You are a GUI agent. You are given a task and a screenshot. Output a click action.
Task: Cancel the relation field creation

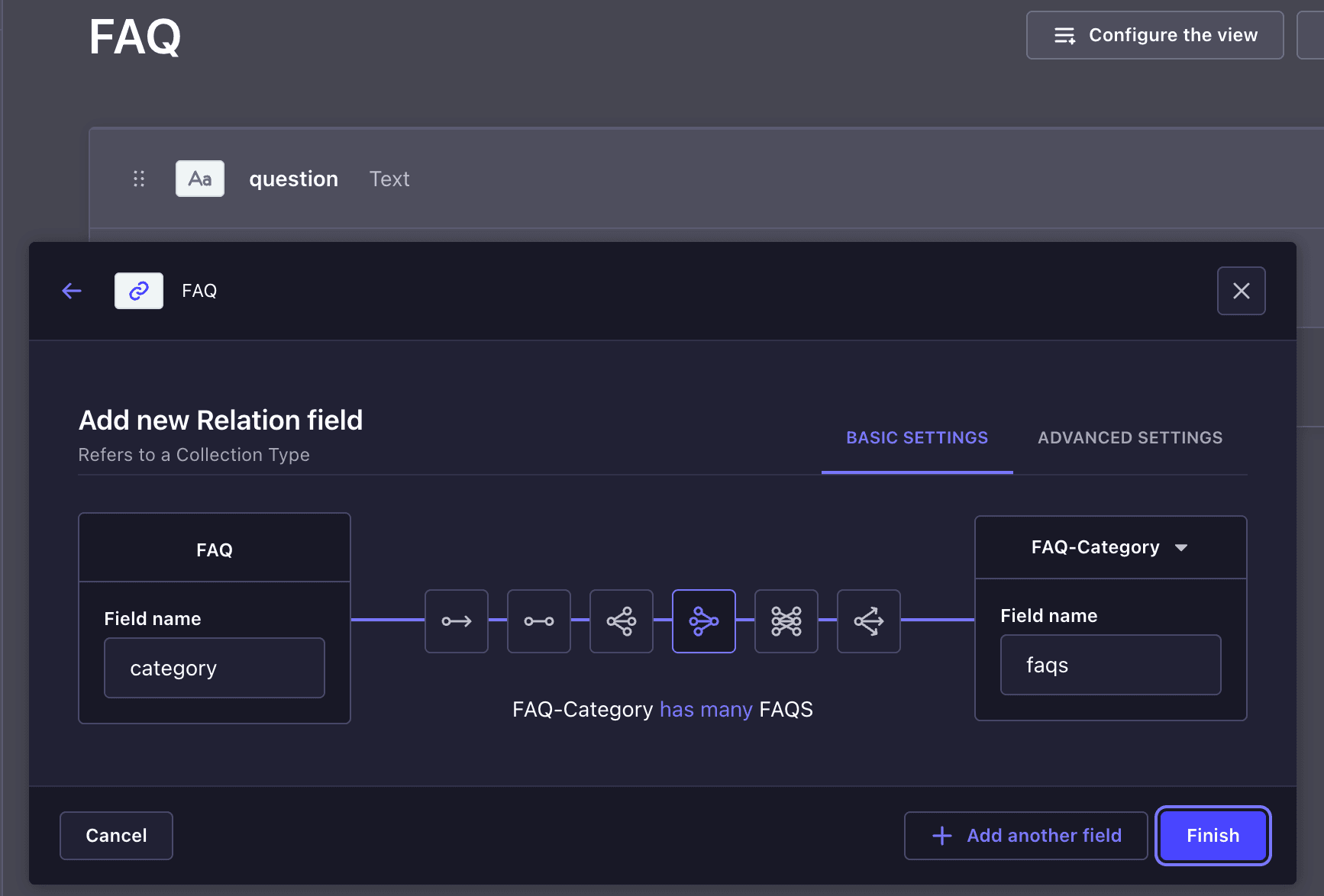[x=116, y=836]
